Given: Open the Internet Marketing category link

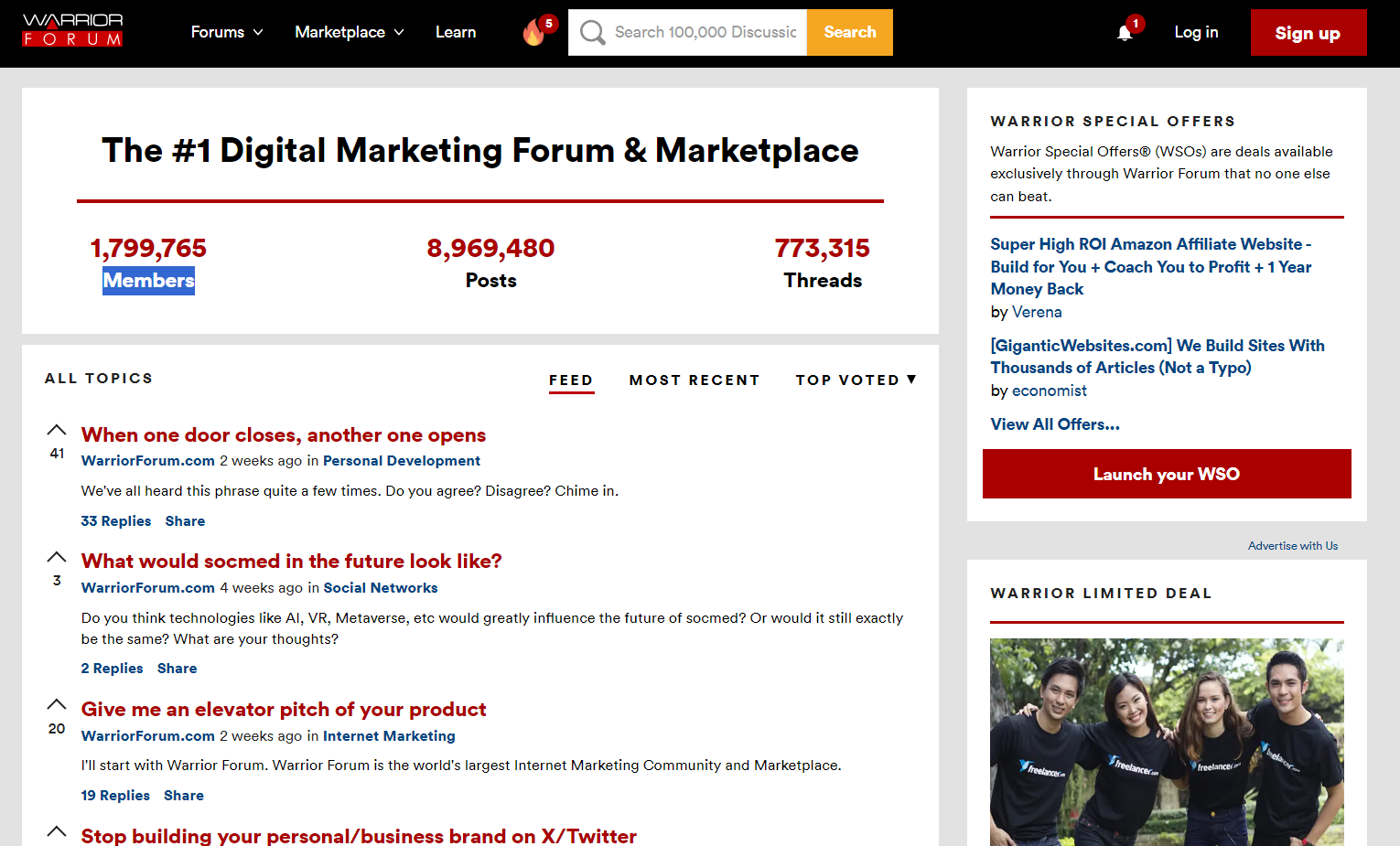Looking at the screenshot, I should 389,736.
